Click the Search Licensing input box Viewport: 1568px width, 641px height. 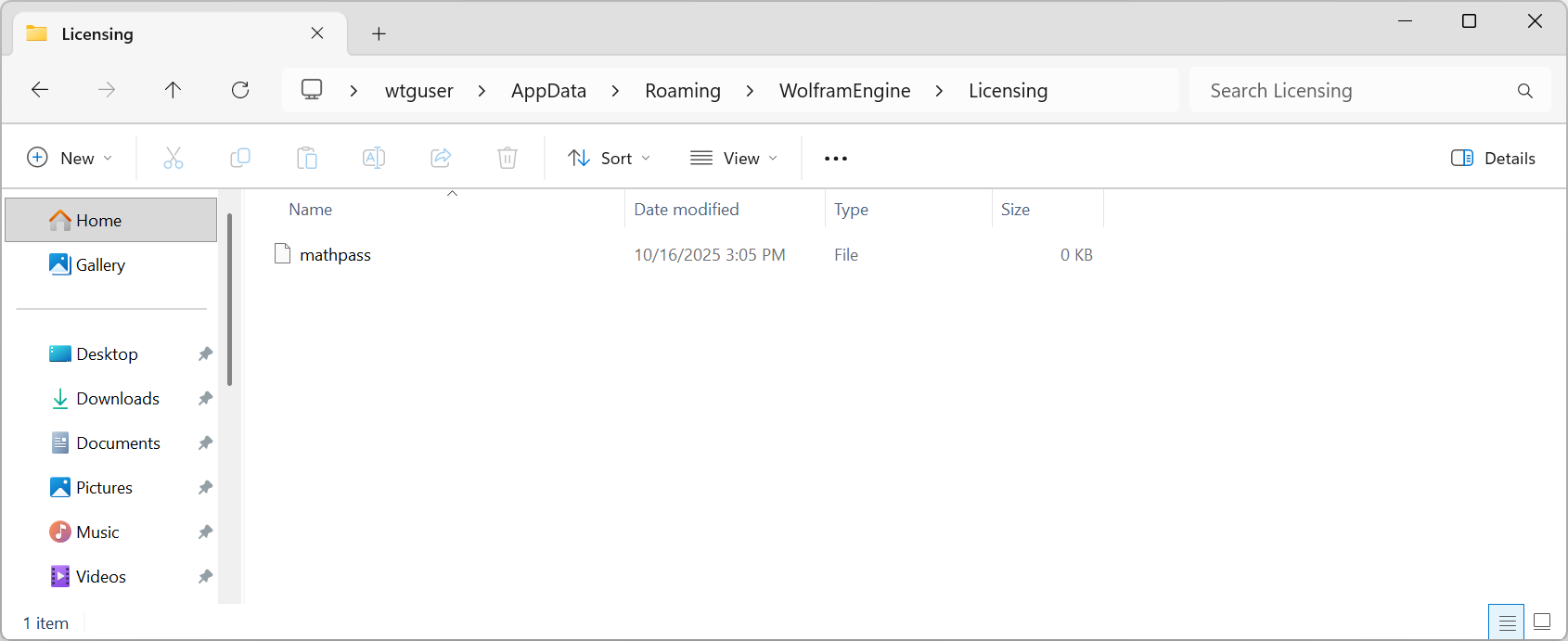coord(1355,91)
